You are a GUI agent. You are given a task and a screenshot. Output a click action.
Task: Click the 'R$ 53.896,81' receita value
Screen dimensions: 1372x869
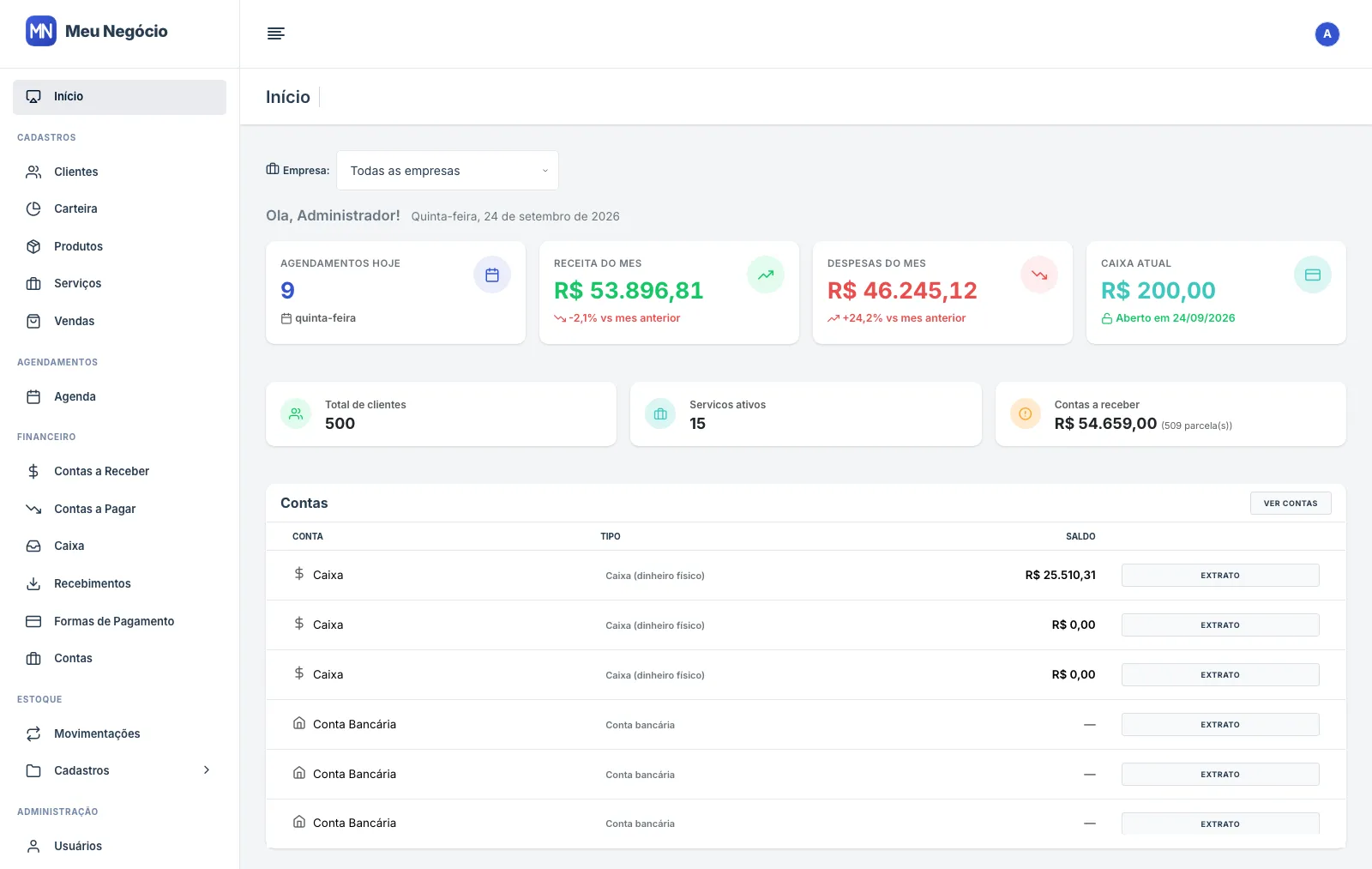coord(629,291)
